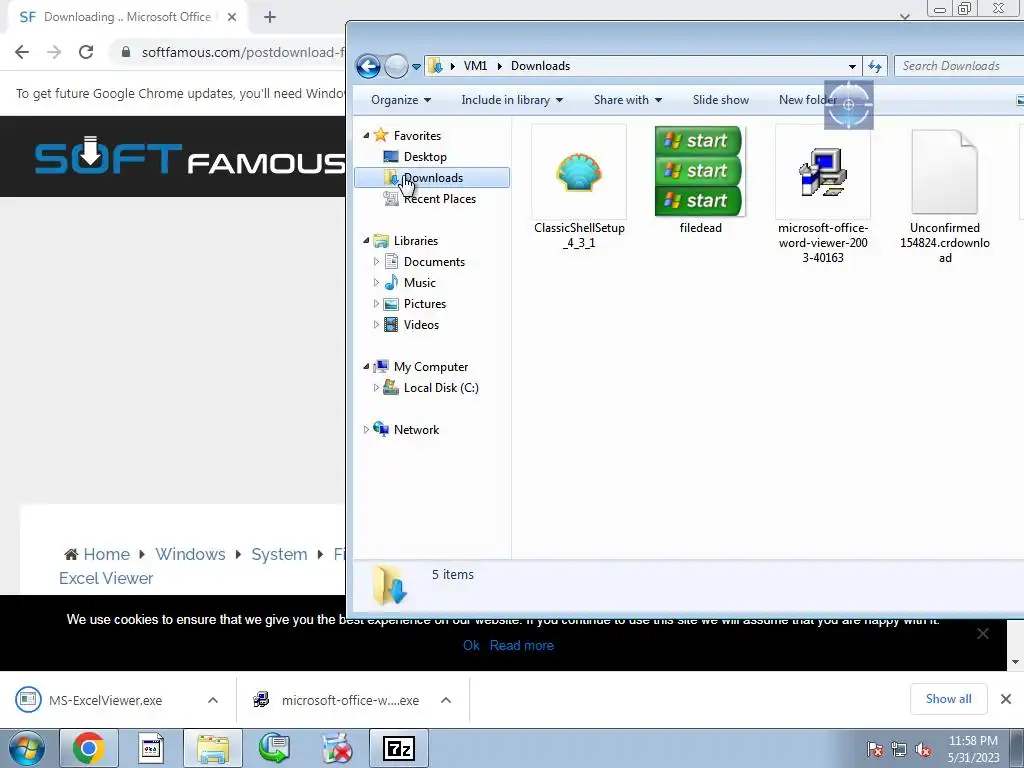Dismiss the cookie banner
This screenshot has width=1024, height=768.
click(982, 633)
